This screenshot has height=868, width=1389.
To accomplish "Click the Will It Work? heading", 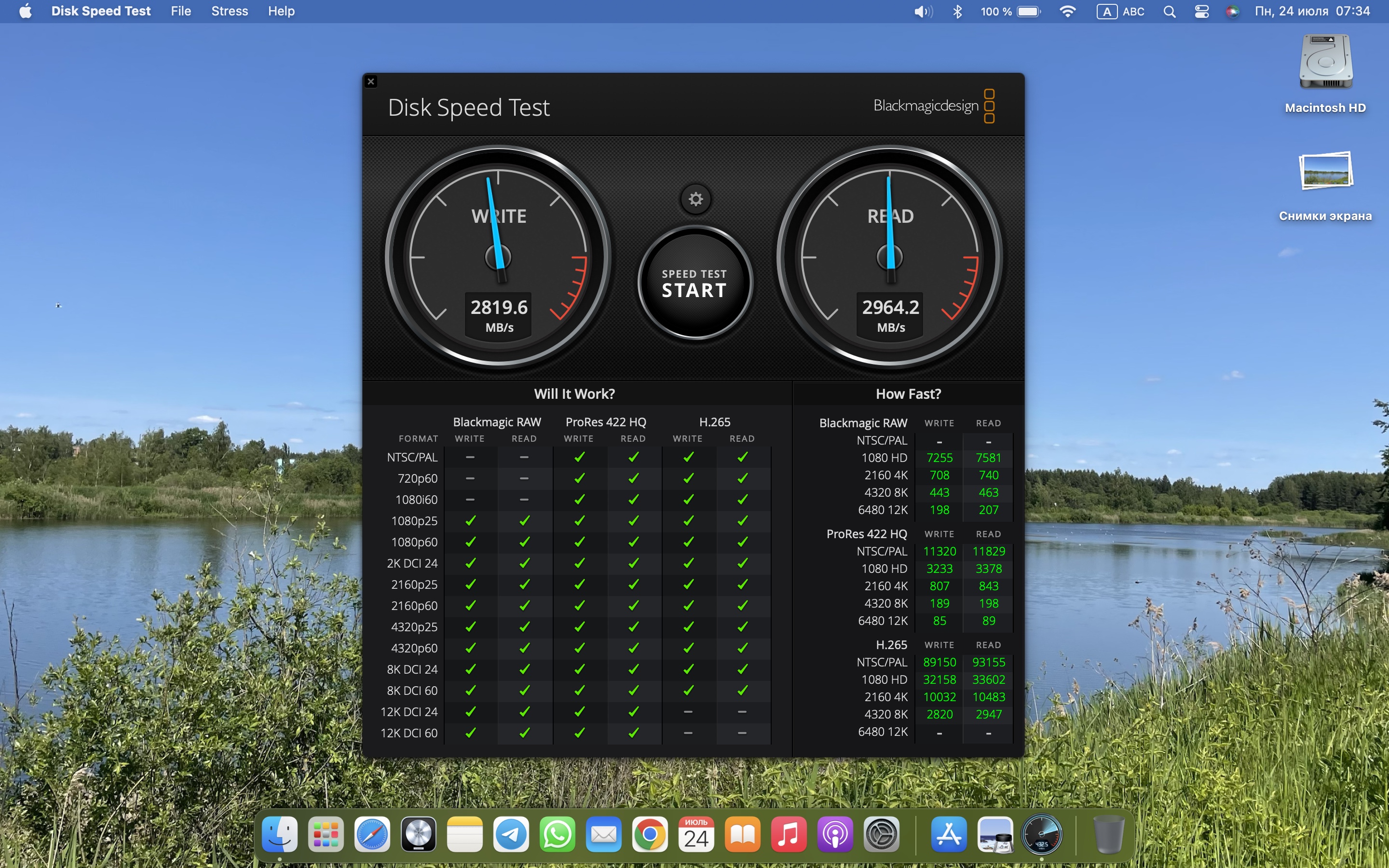I will (x=574, y=394).
